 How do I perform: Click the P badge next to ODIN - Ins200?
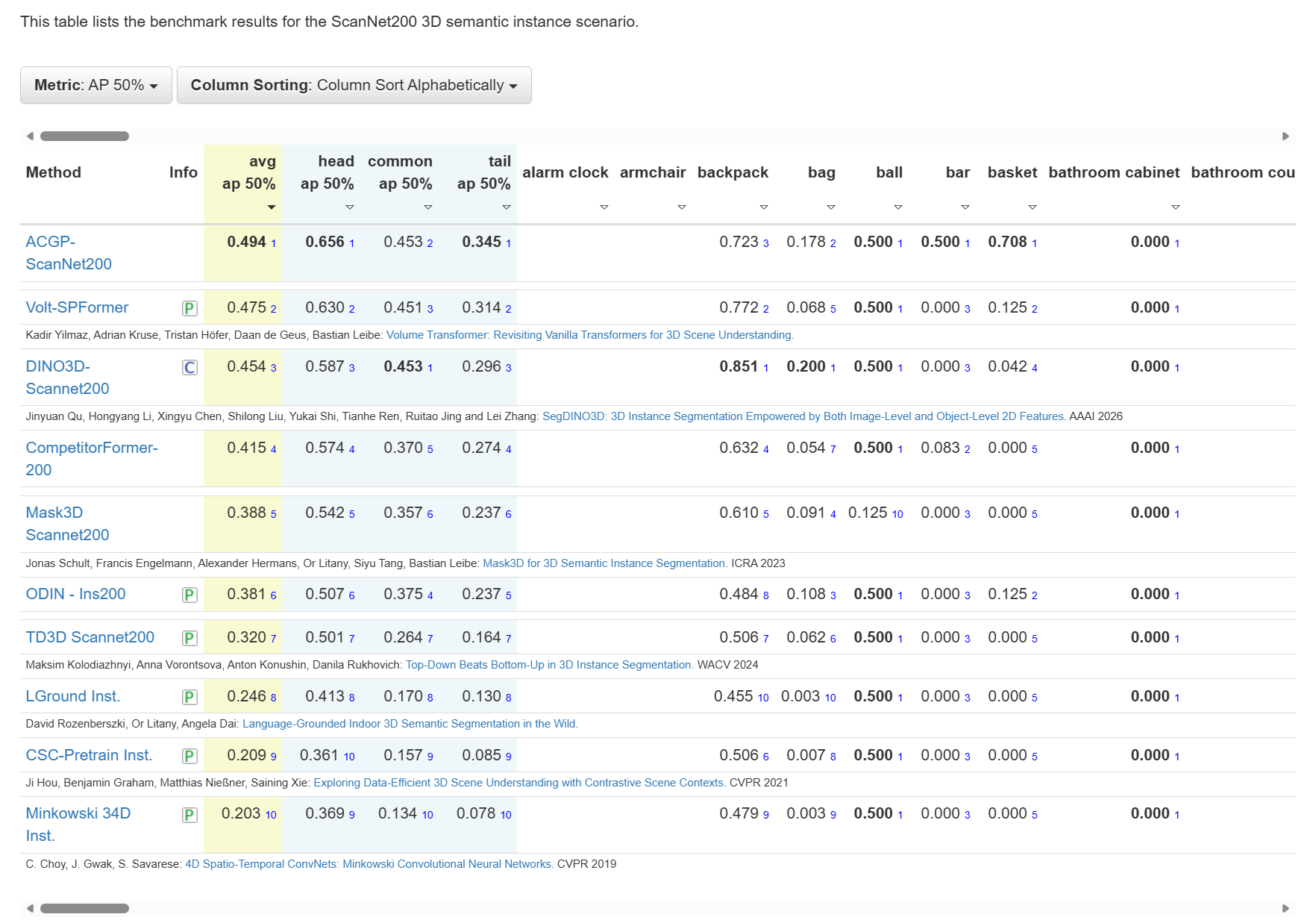[189, 595]
